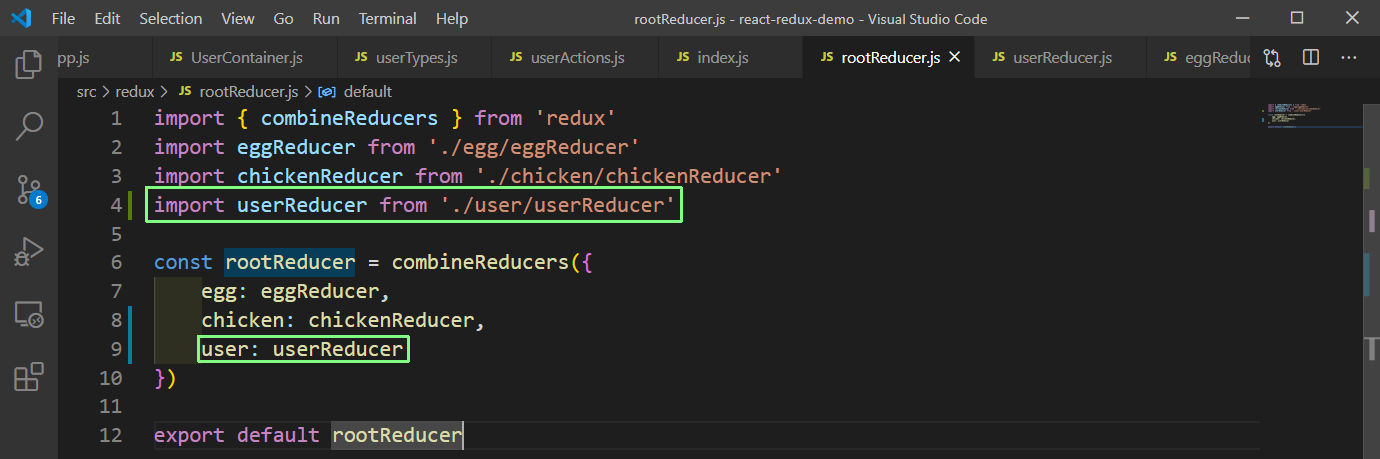Open the Run menu
Screen dimensions: 1380x459
click(x=326, y=19)
